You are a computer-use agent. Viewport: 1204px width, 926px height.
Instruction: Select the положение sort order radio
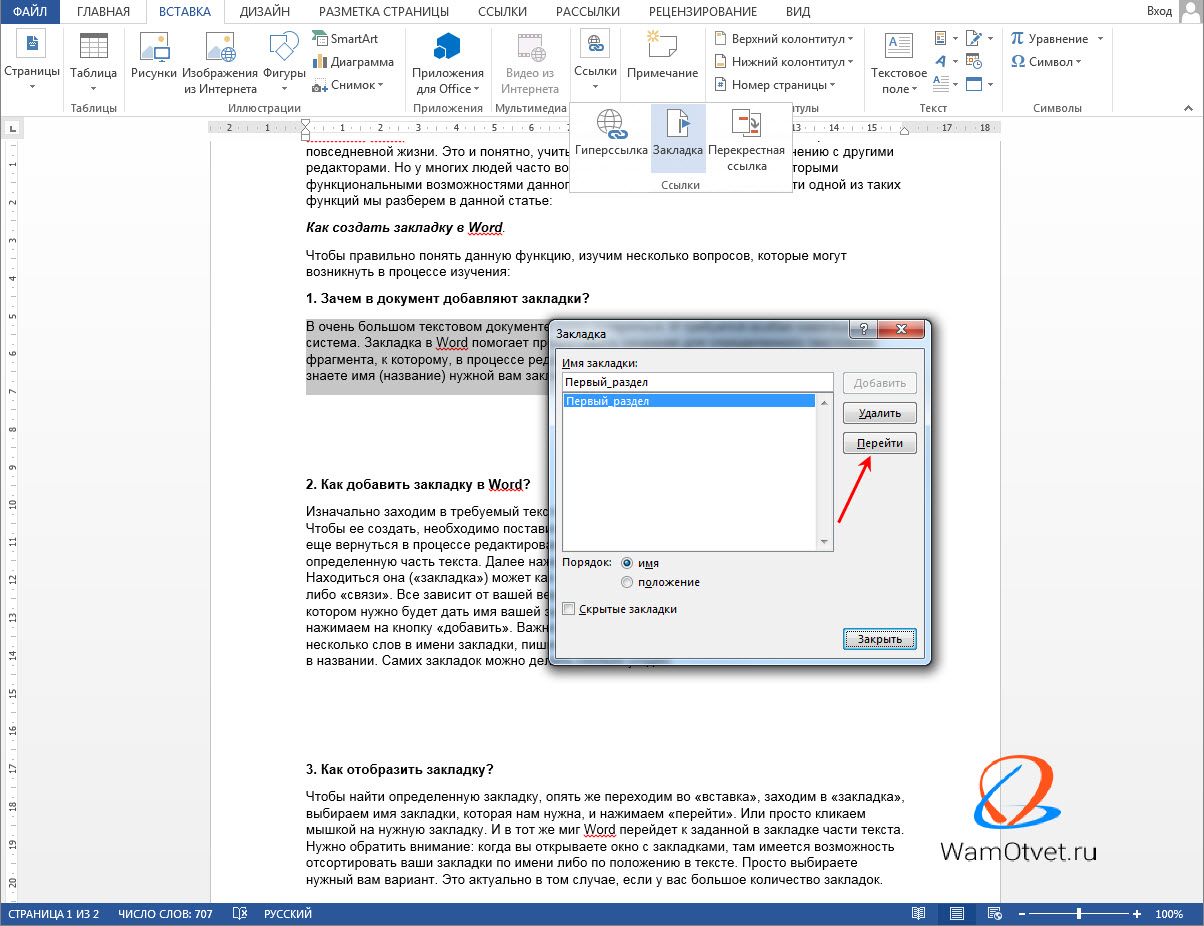tap(627, 582)
